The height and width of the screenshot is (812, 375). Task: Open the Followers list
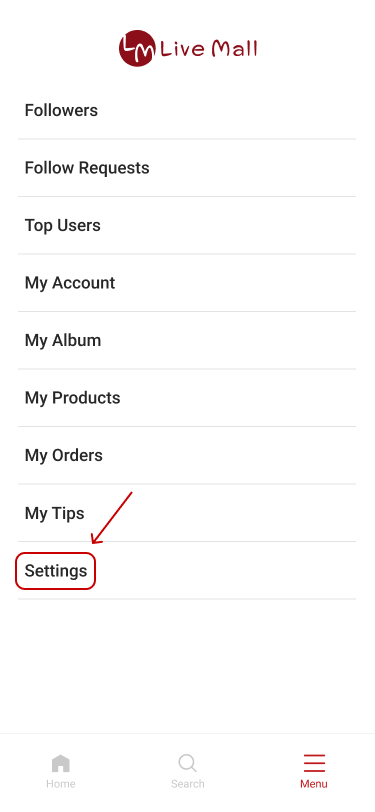(x=187, y=110)
